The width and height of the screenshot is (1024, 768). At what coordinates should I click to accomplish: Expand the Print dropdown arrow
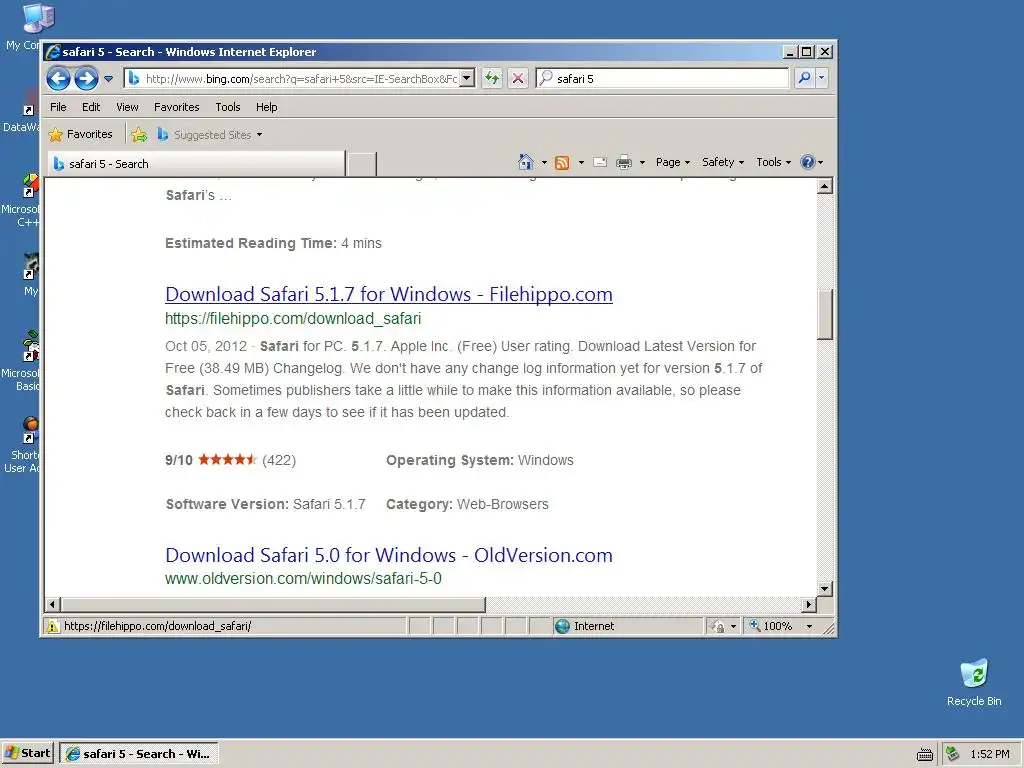point(642,162)
